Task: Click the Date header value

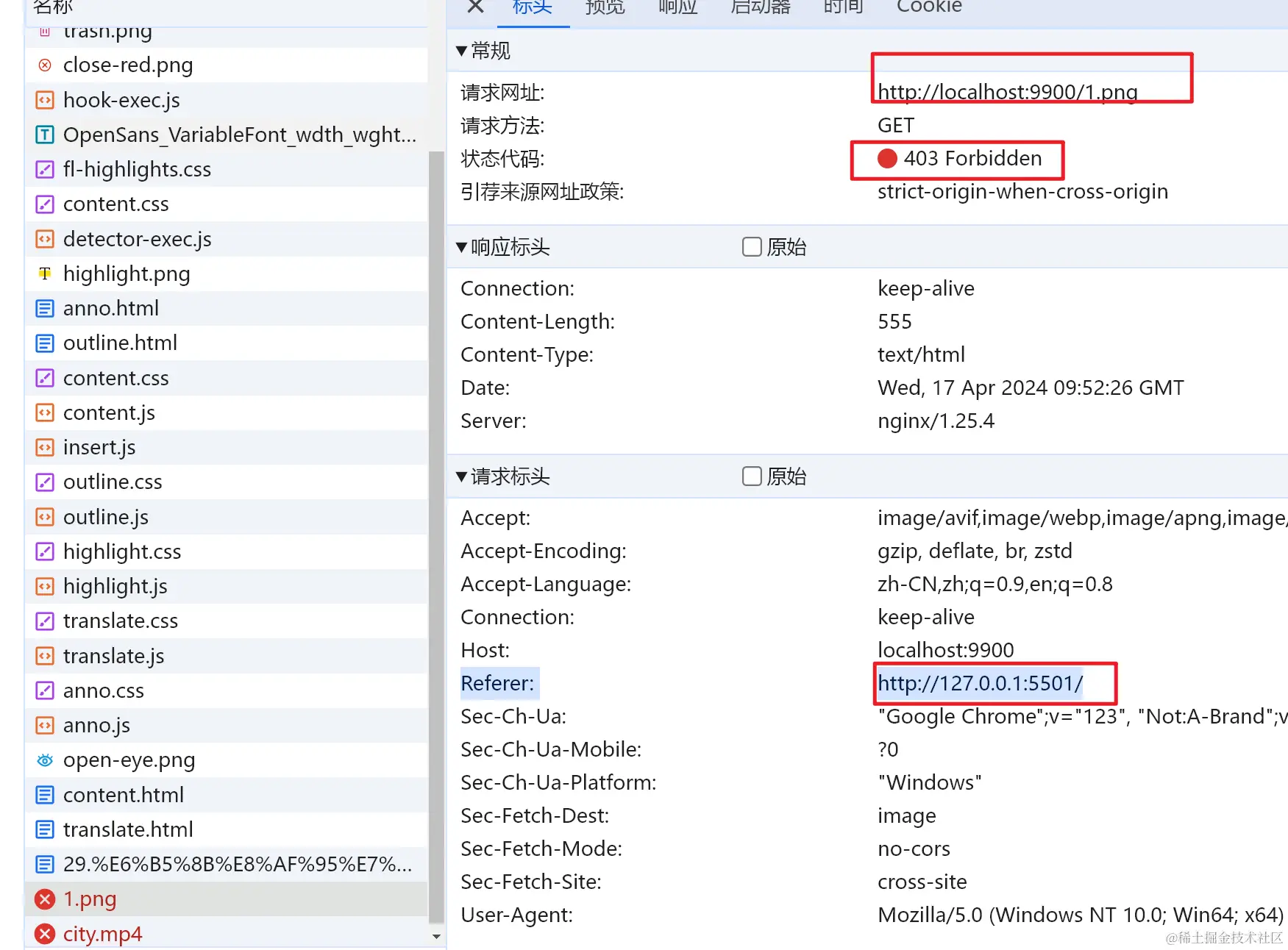Action: [1031, 387]
